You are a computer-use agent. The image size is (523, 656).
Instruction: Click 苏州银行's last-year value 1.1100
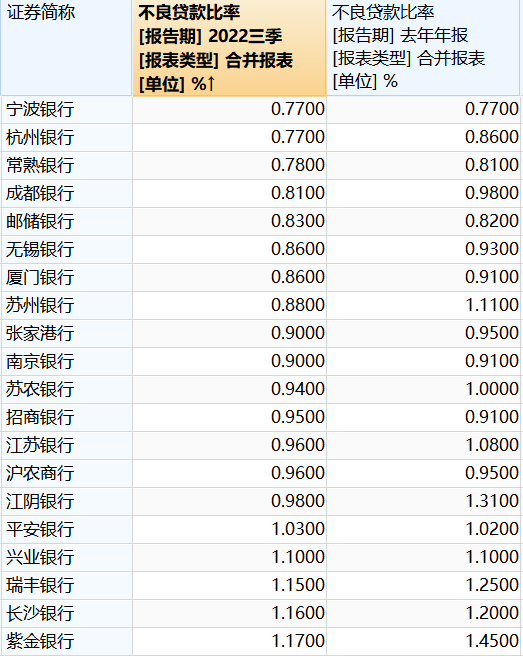[492, 305]
